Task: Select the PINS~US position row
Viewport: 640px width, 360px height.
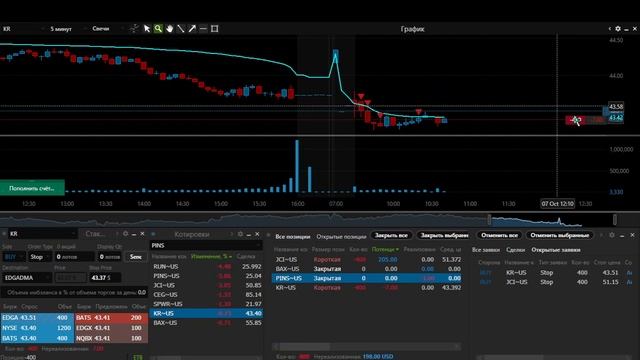Action: click(x=367, y=278)
